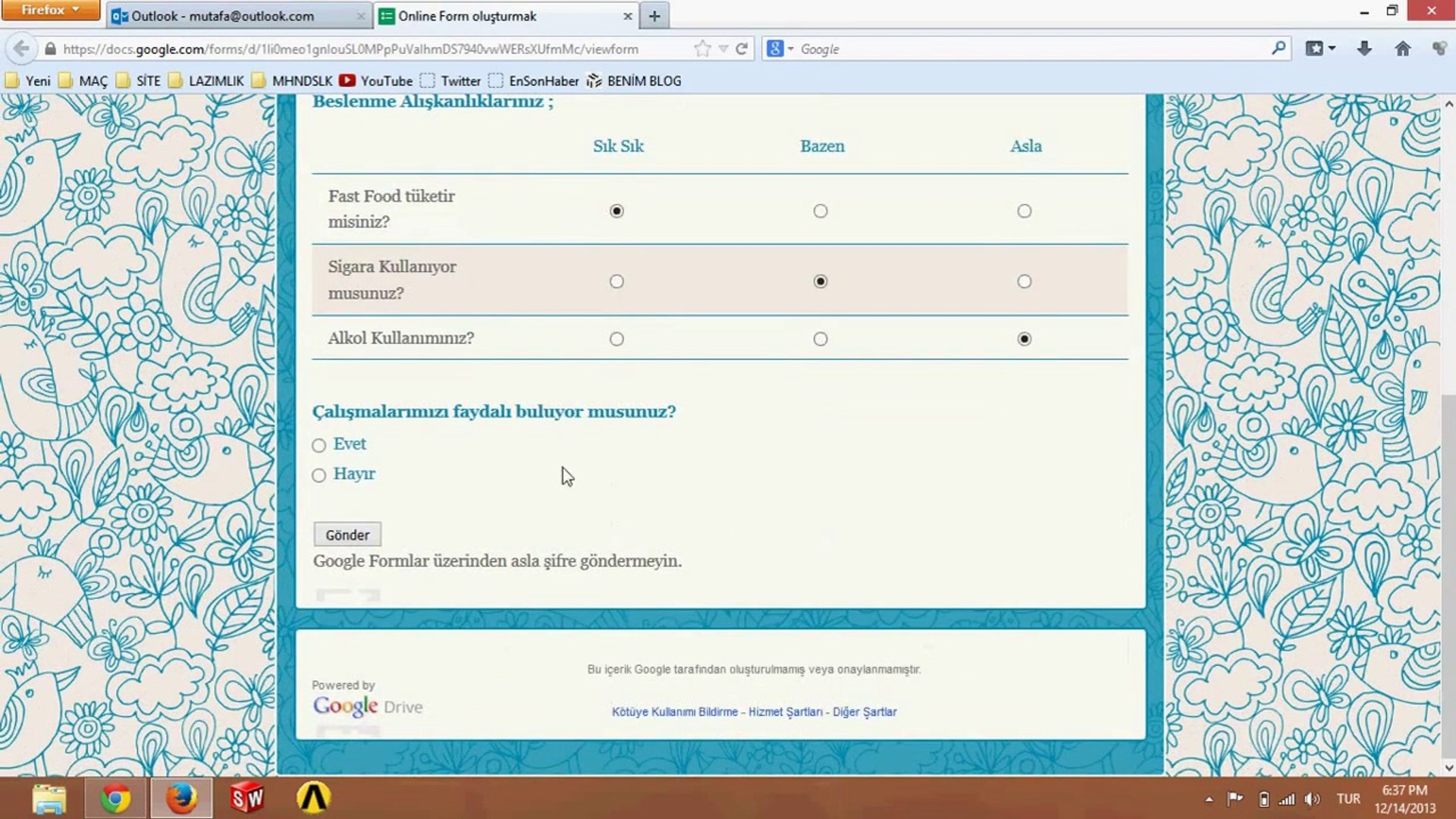Select Hayır radio option
Image resolution: width=1456 pixels, height=819 pixels.
319,475
